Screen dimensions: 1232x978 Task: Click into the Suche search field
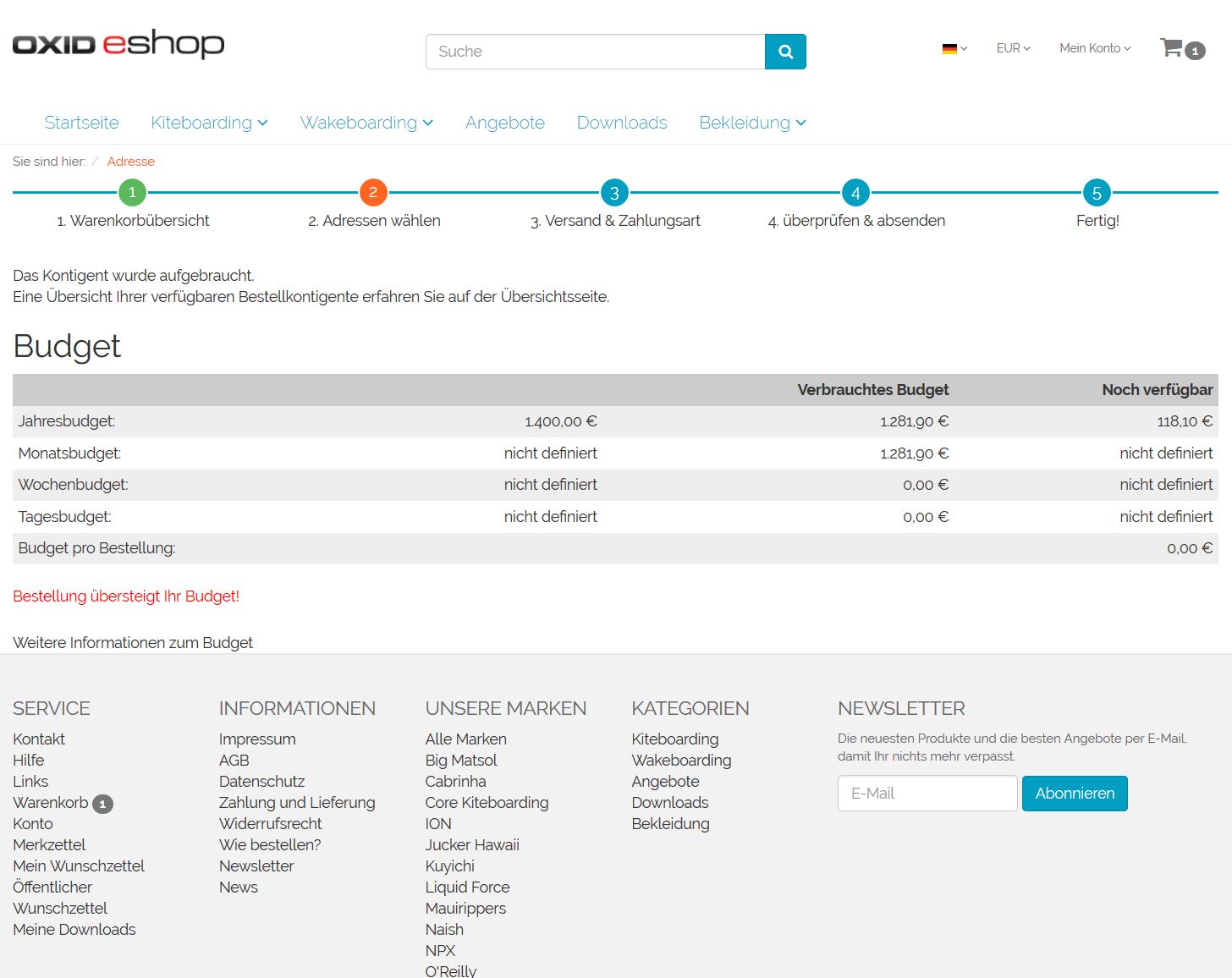point(595,52)
